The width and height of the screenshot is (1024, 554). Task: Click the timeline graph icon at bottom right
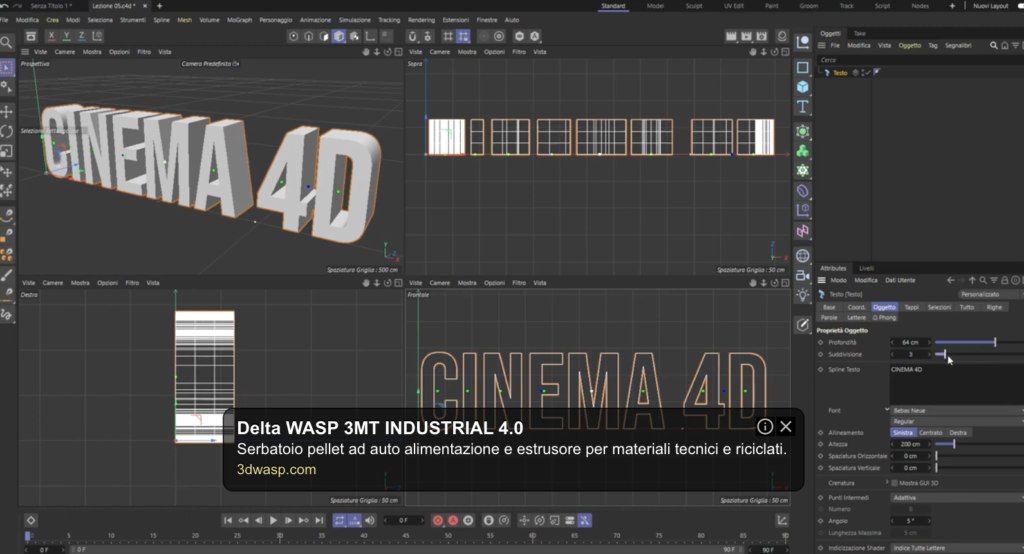click(782, 521)
